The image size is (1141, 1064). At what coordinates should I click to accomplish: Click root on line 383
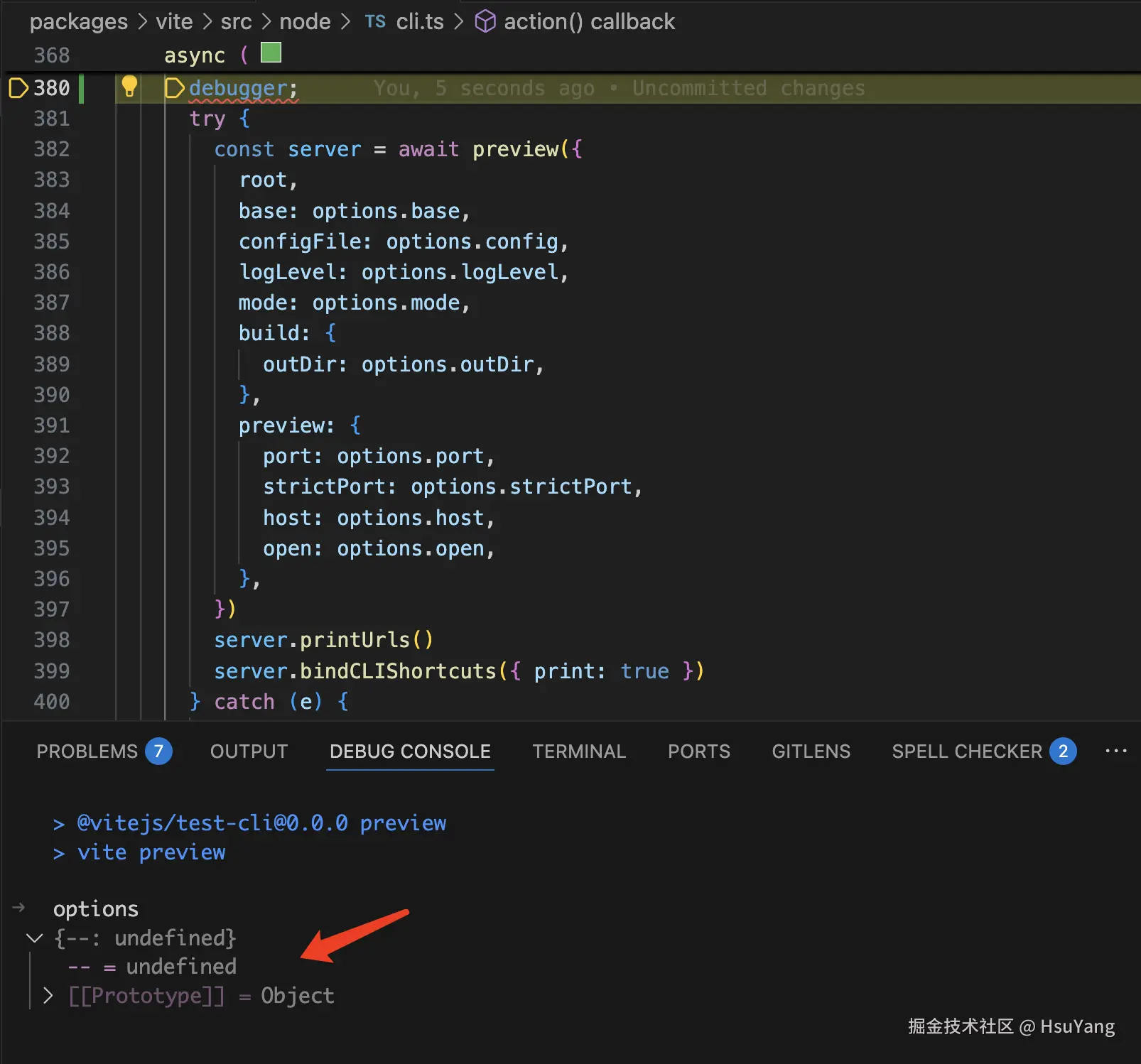point(263,180)
